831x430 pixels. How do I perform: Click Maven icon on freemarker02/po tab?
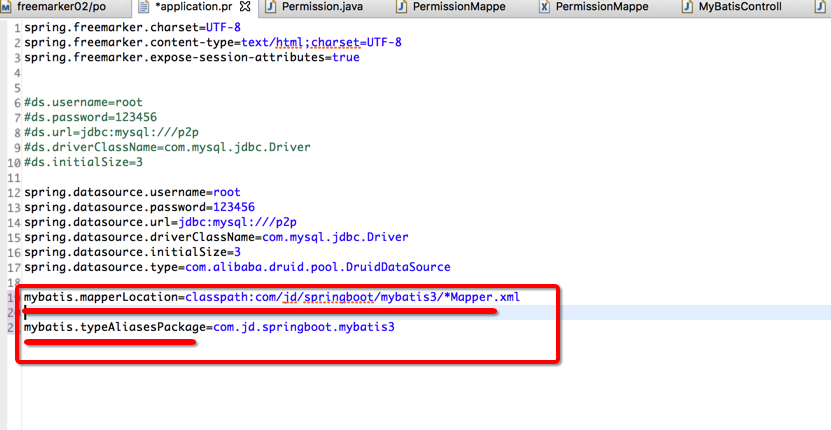pyautogui.click(x=6, y=7)
